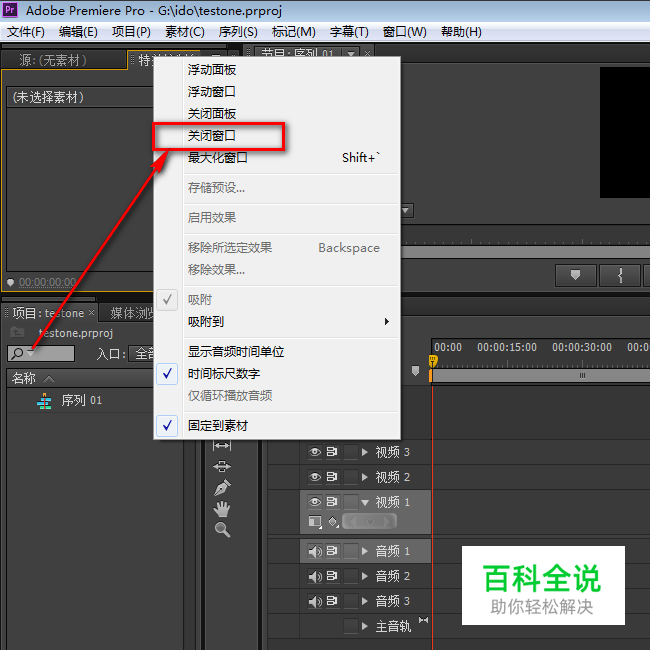Click the yellow playhead on timeline ruler
The image size is (650, 650).
(432, 361)
